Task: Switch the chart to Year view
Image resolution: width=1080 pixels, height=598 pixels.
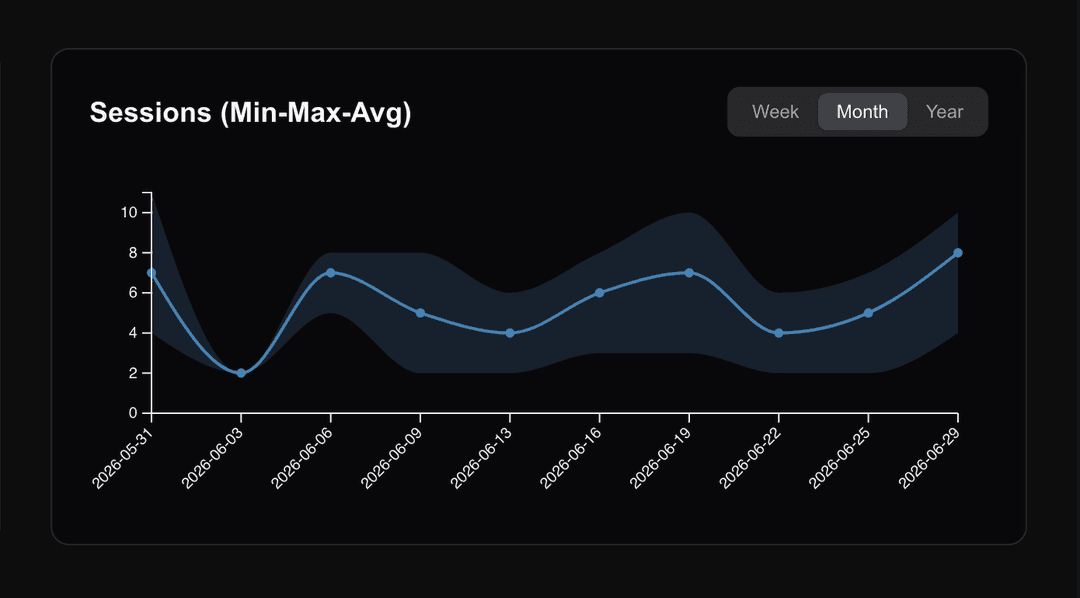Action: coord(944,112)
